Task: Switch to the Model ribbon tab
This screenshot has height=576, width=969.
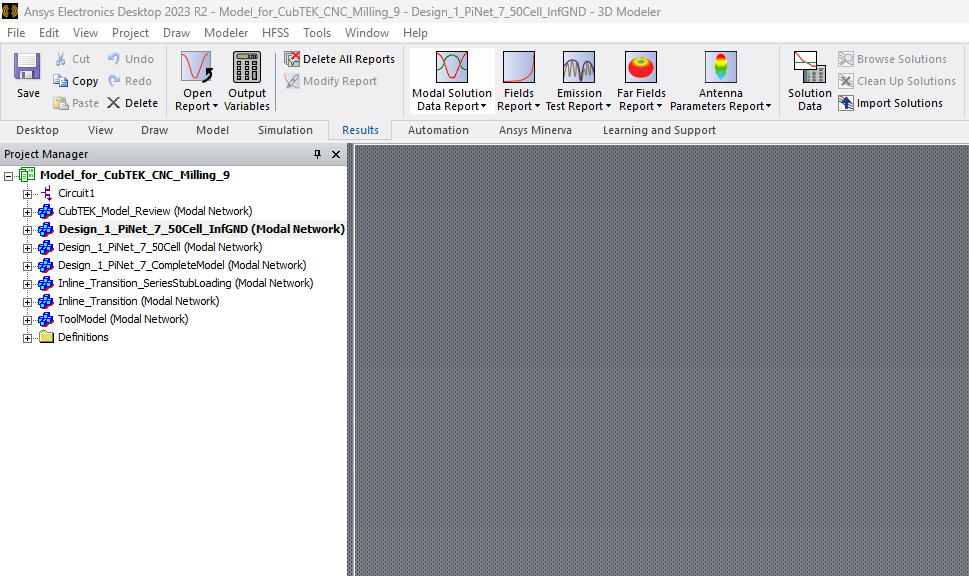Action: pos(213,130)
